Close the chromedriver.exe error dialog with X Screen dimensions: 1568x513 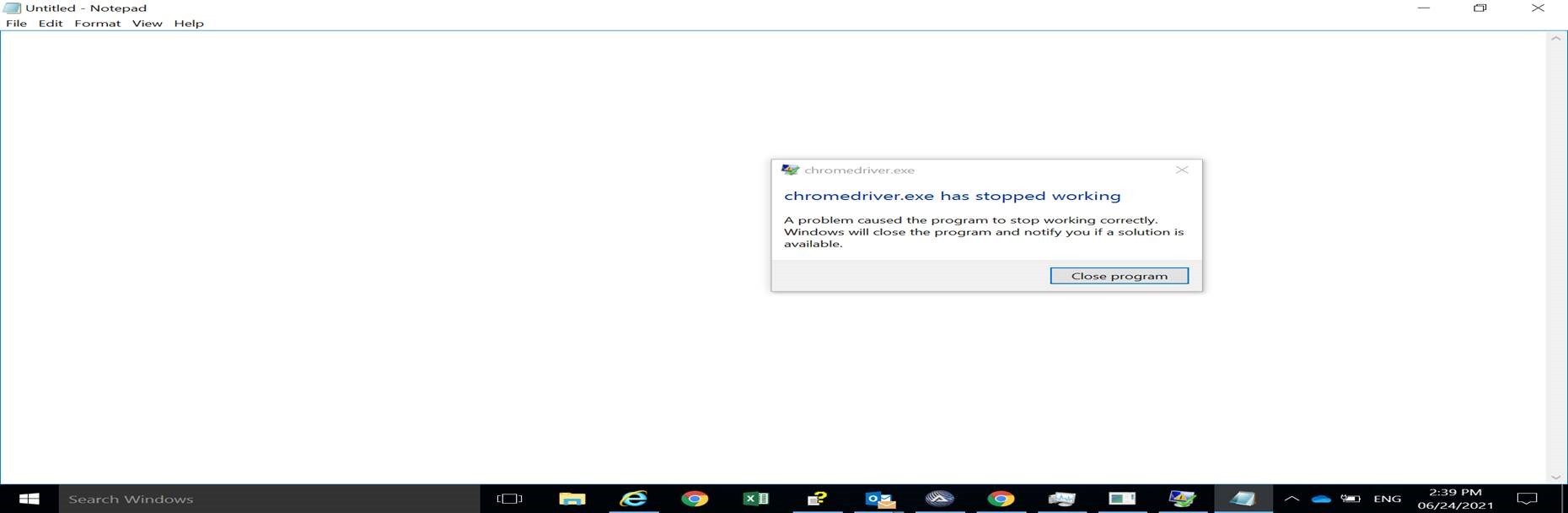tap(1182, 170)
